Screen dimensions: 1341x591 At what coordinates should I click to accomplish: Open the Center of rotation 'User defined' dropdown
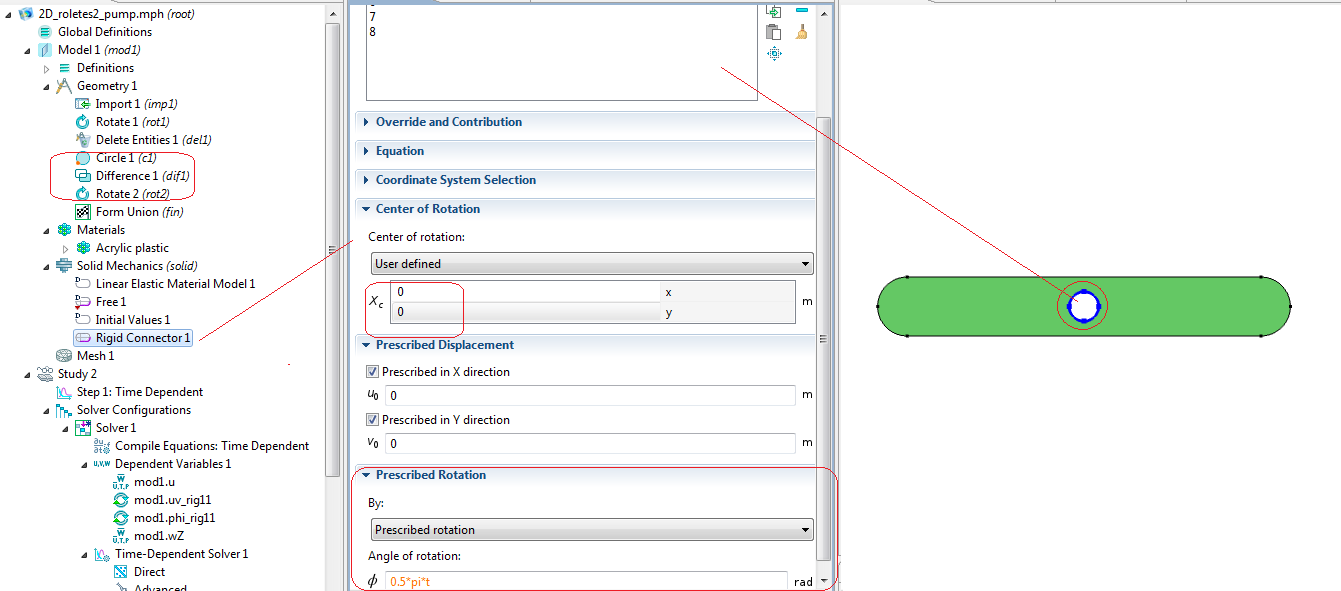592,264
